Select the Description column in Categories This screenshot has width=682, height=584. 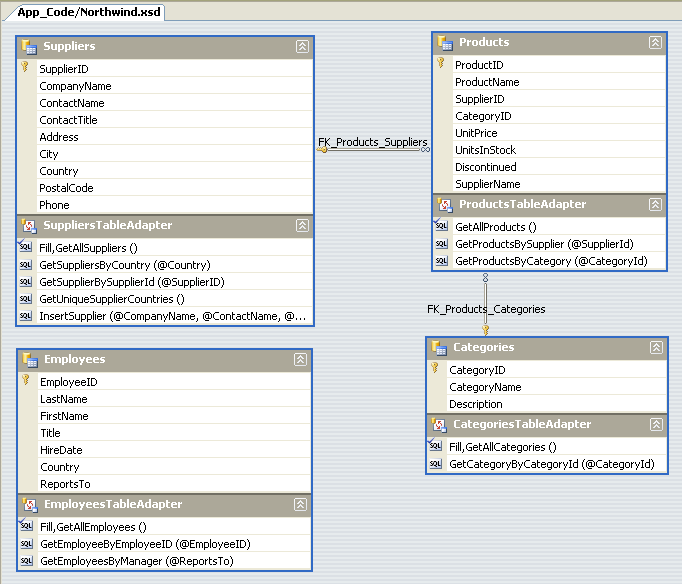point(557,404)
